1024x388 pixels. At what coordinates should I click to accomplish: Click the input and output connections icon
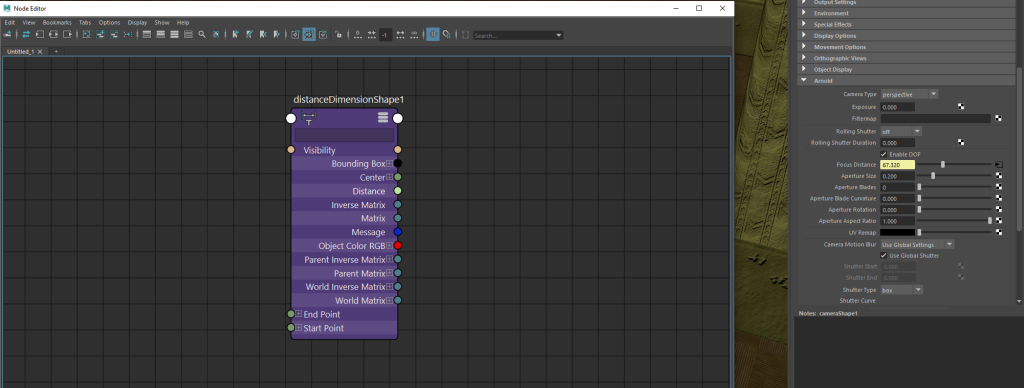point(54,35)
